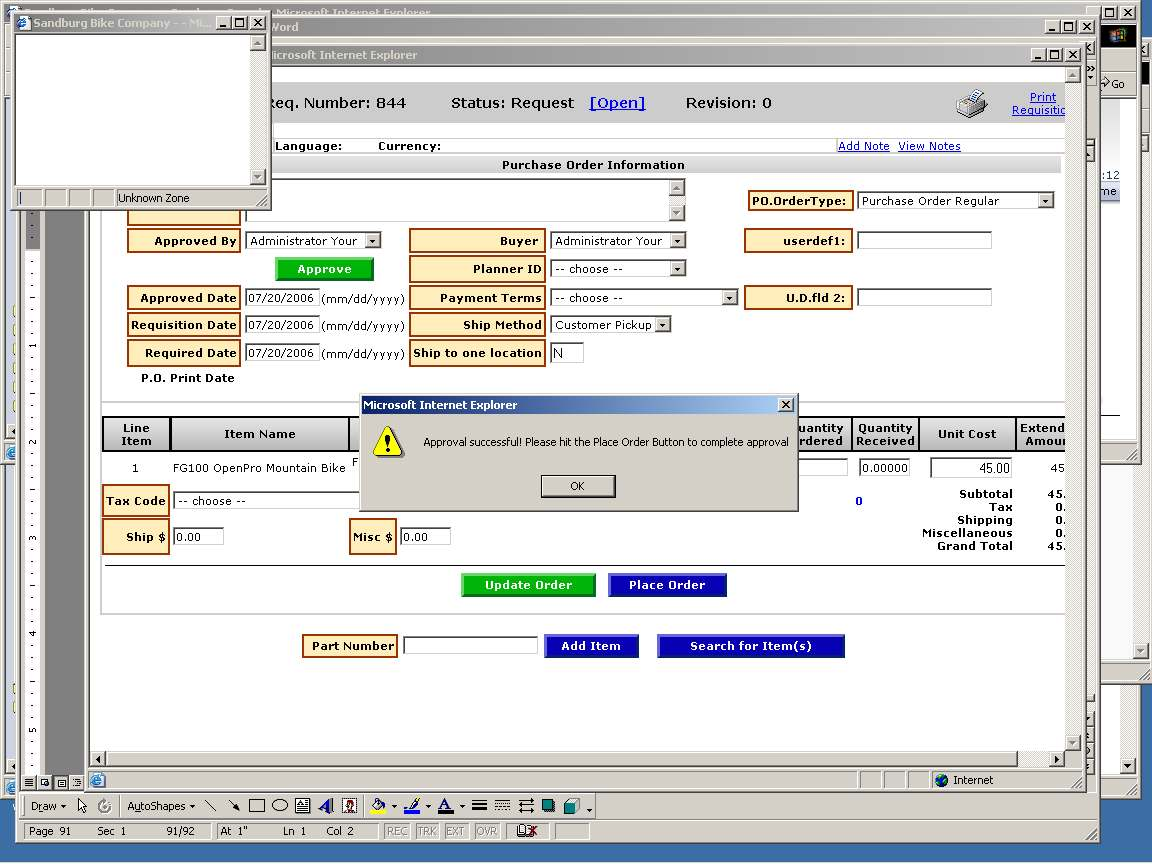Viewport: 1152px width, 864px height.
Task: Click the Font Color icon
Action: [445, 806]
